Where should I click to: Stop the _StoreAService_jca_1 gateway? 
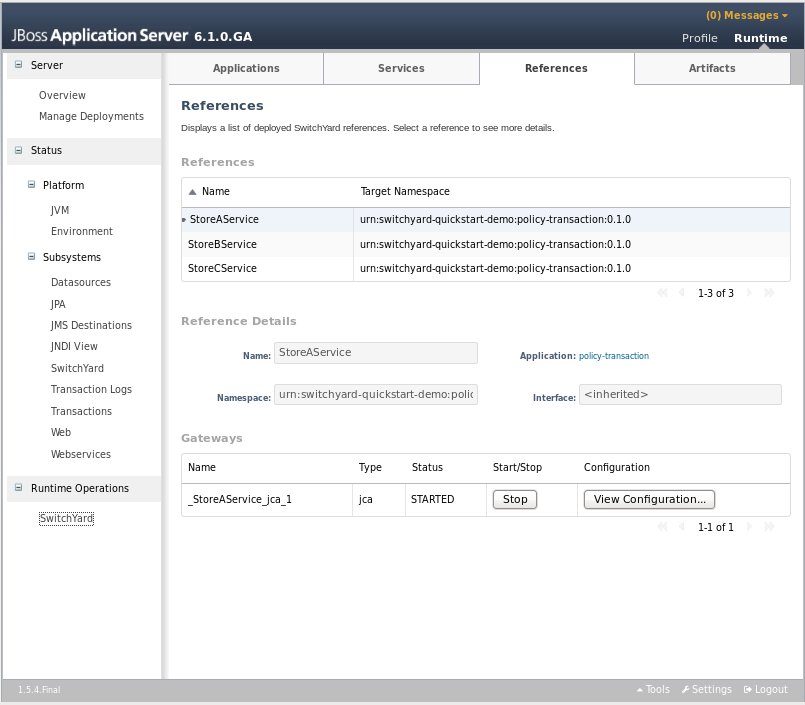pos(514,499)
